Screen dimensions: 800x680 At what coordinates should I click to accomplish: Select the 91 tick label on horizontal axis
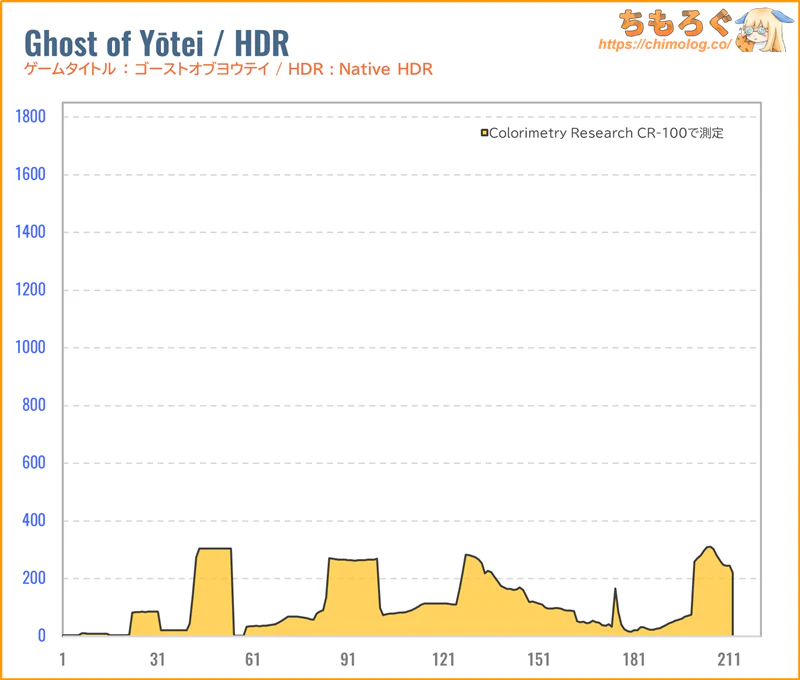tap(348, 659)
